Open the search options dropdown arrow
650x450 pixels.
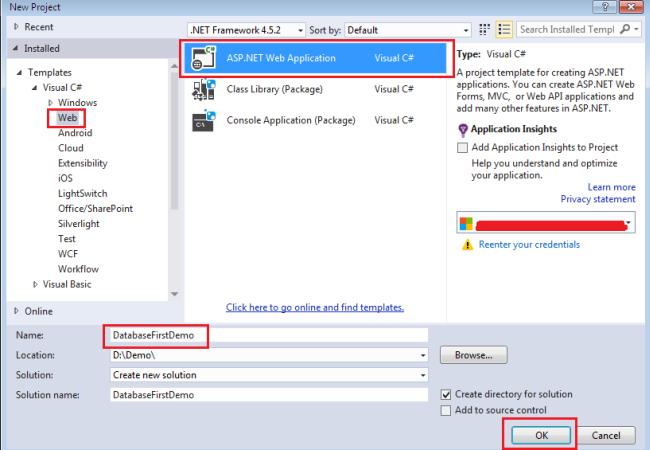click(636, 29)
